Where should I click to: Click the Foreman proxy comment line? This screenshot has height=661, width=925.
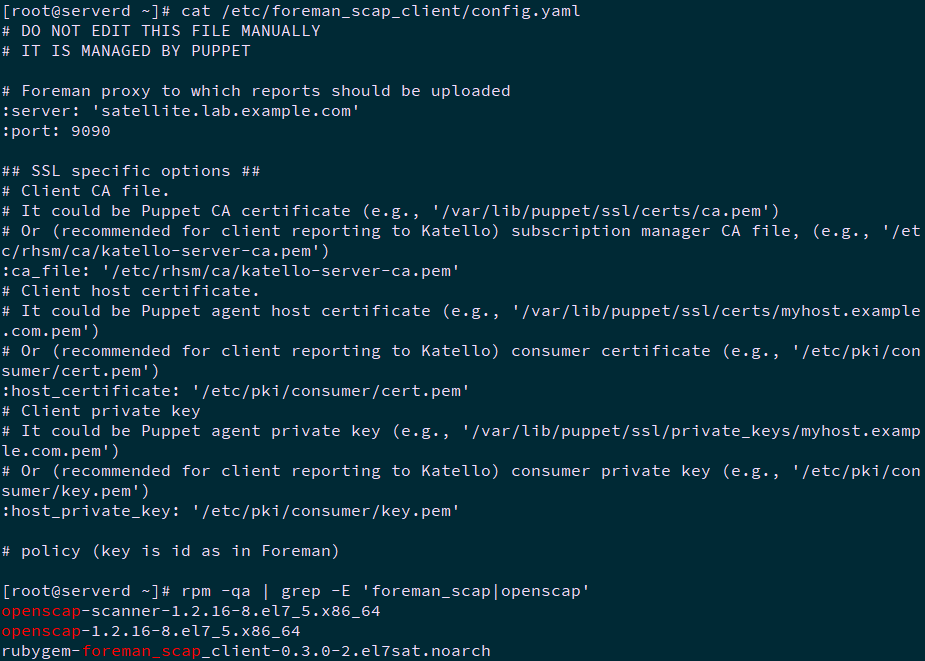click(x=255, y=90)
